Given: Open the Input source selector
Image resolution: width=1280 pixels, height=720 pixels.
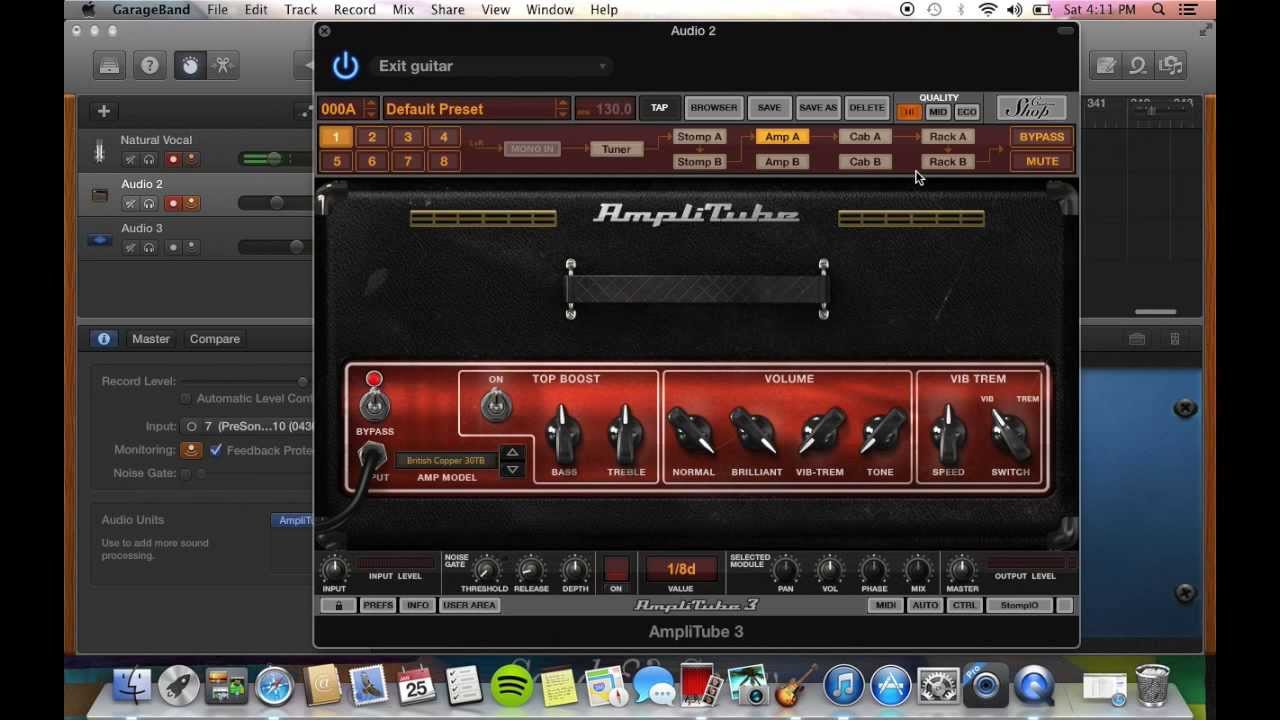Looking at the screenshot, I should (250, 426).
